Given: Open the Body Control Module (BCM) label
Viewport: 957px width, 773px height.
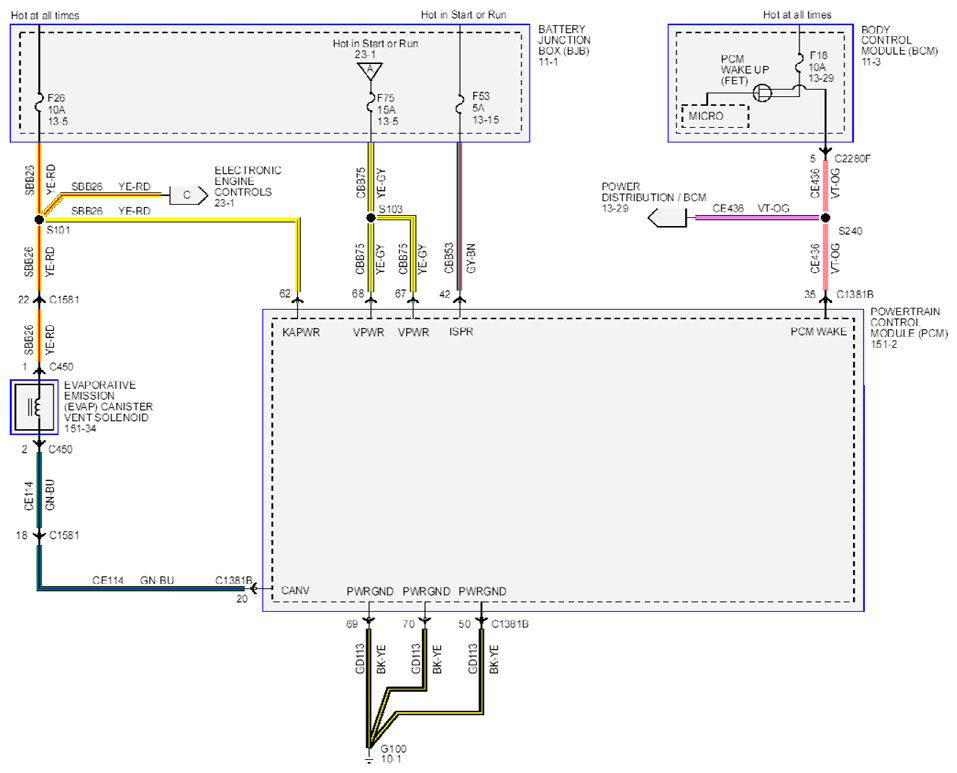Looking at the screenshot, I should coord(899,45).
